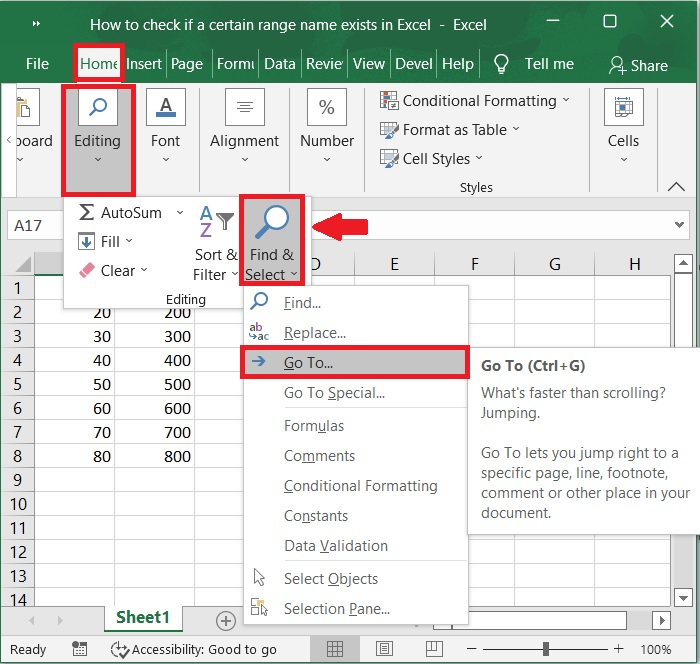
Task: Click the zoom in plus button
Action: pyautogui.click(x=618, y=649)
